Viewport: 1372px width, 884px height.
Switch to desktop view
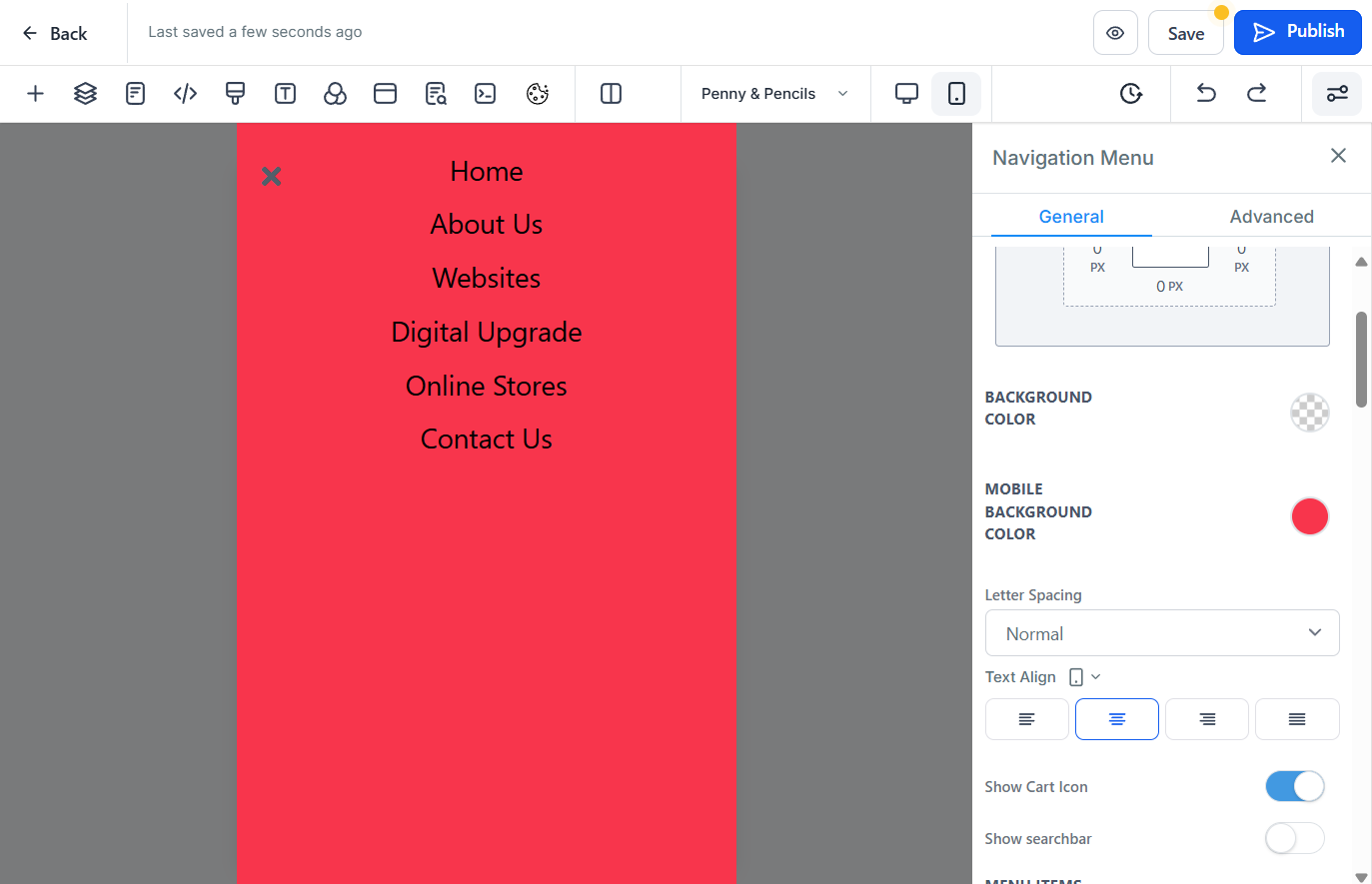coord(906,94)
